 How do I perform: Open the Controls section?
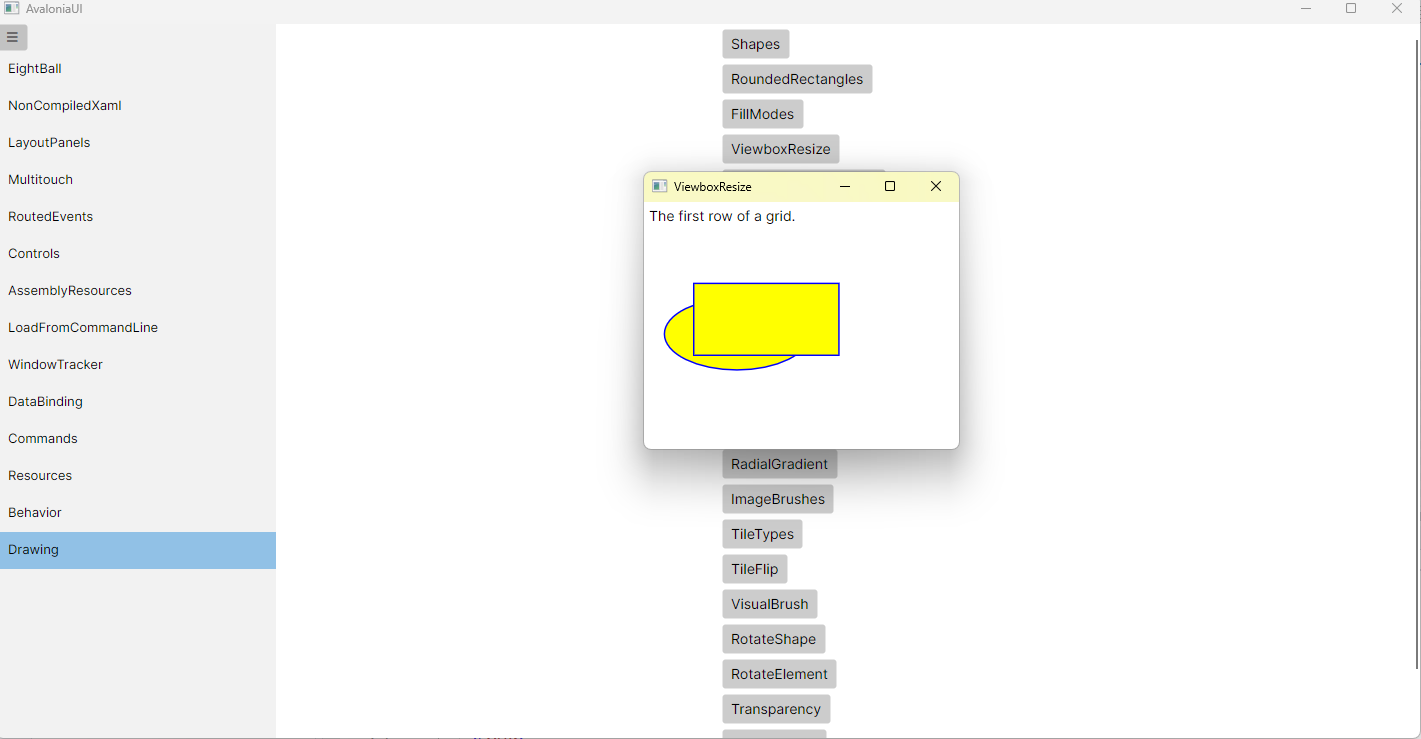(138, 254)
